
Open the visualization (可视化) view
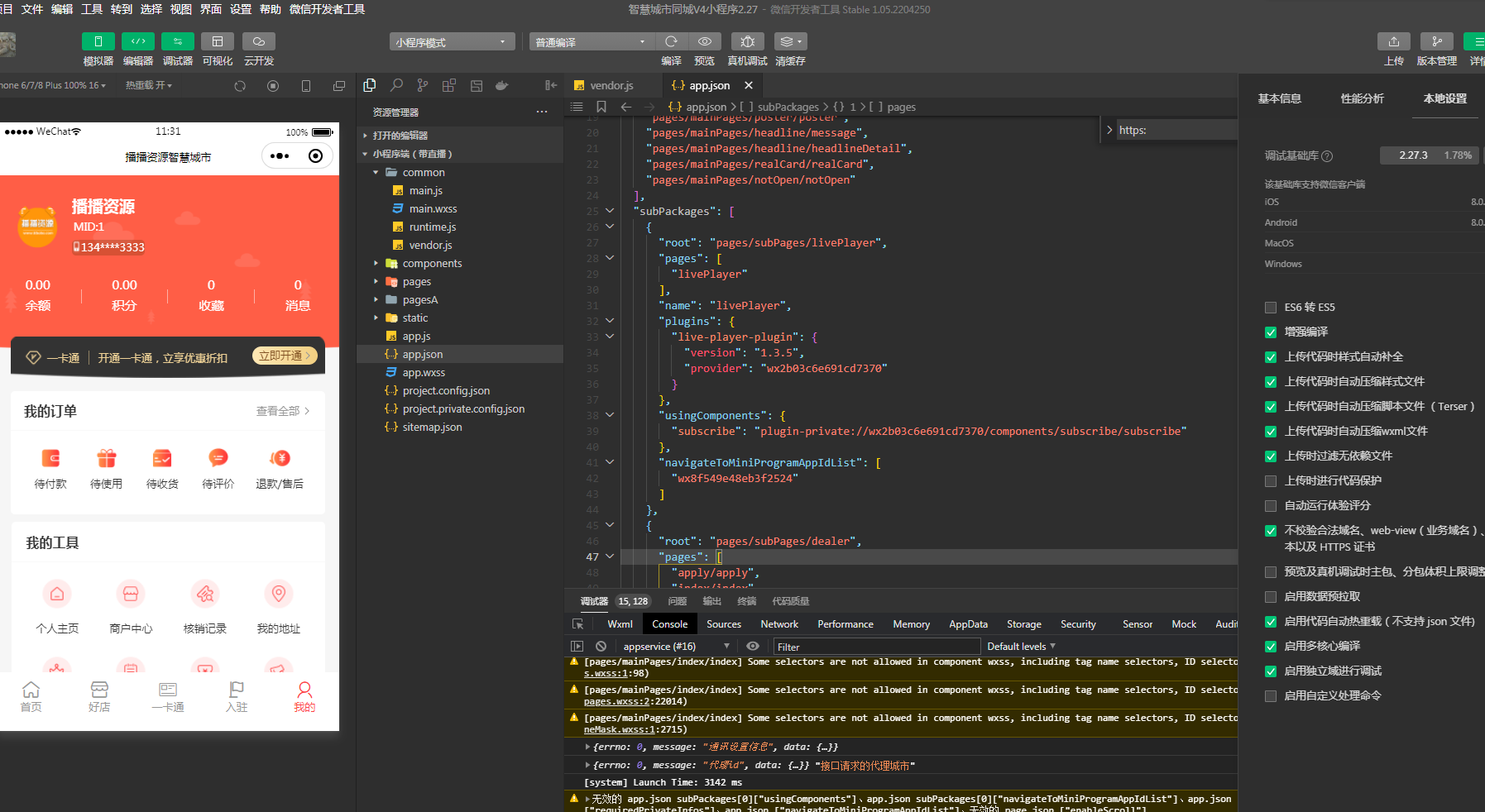point(217,41)
